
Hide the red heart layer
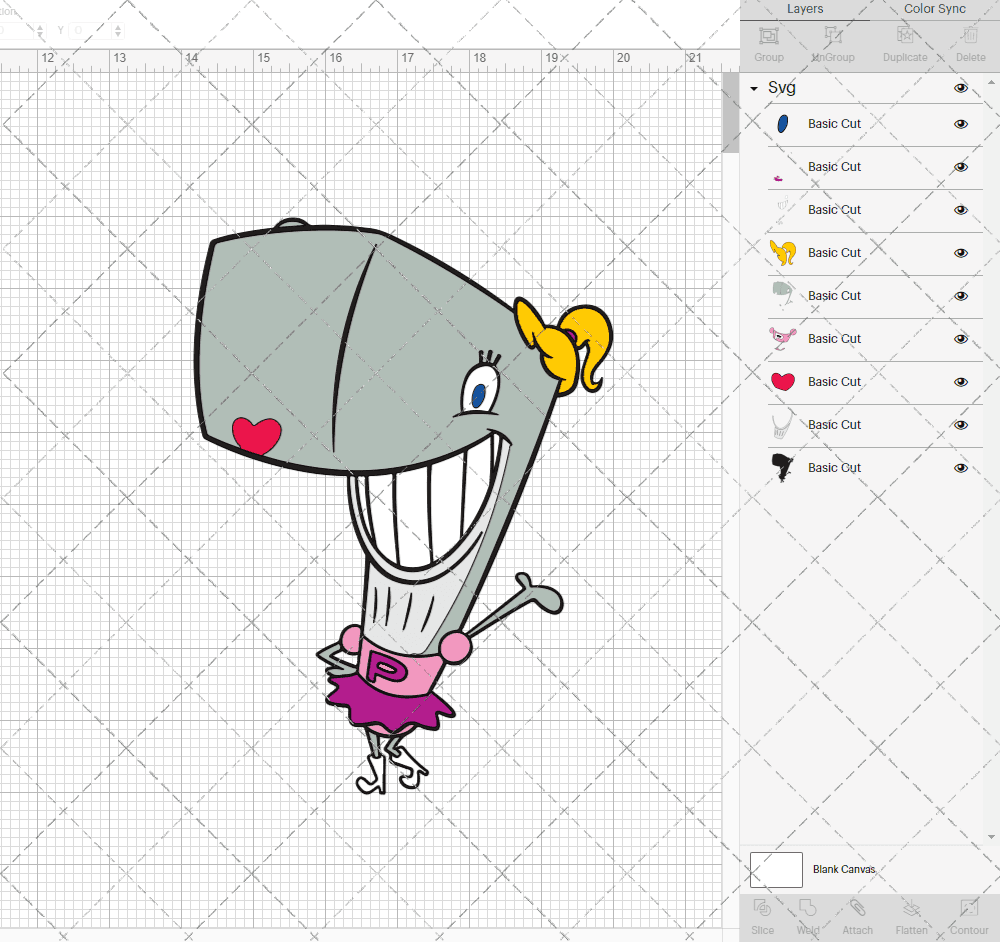tap(960, 382)
